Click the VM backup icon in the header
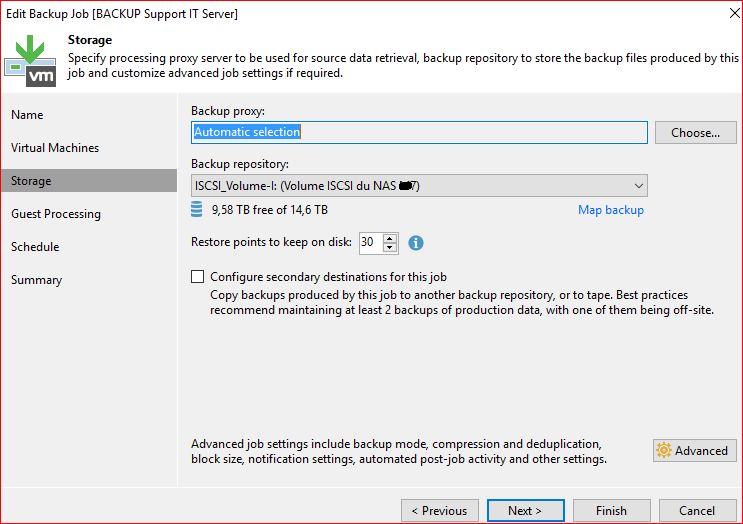Image resolution: width=743 pixels, height=524 pixels. [x=32, y=61]
